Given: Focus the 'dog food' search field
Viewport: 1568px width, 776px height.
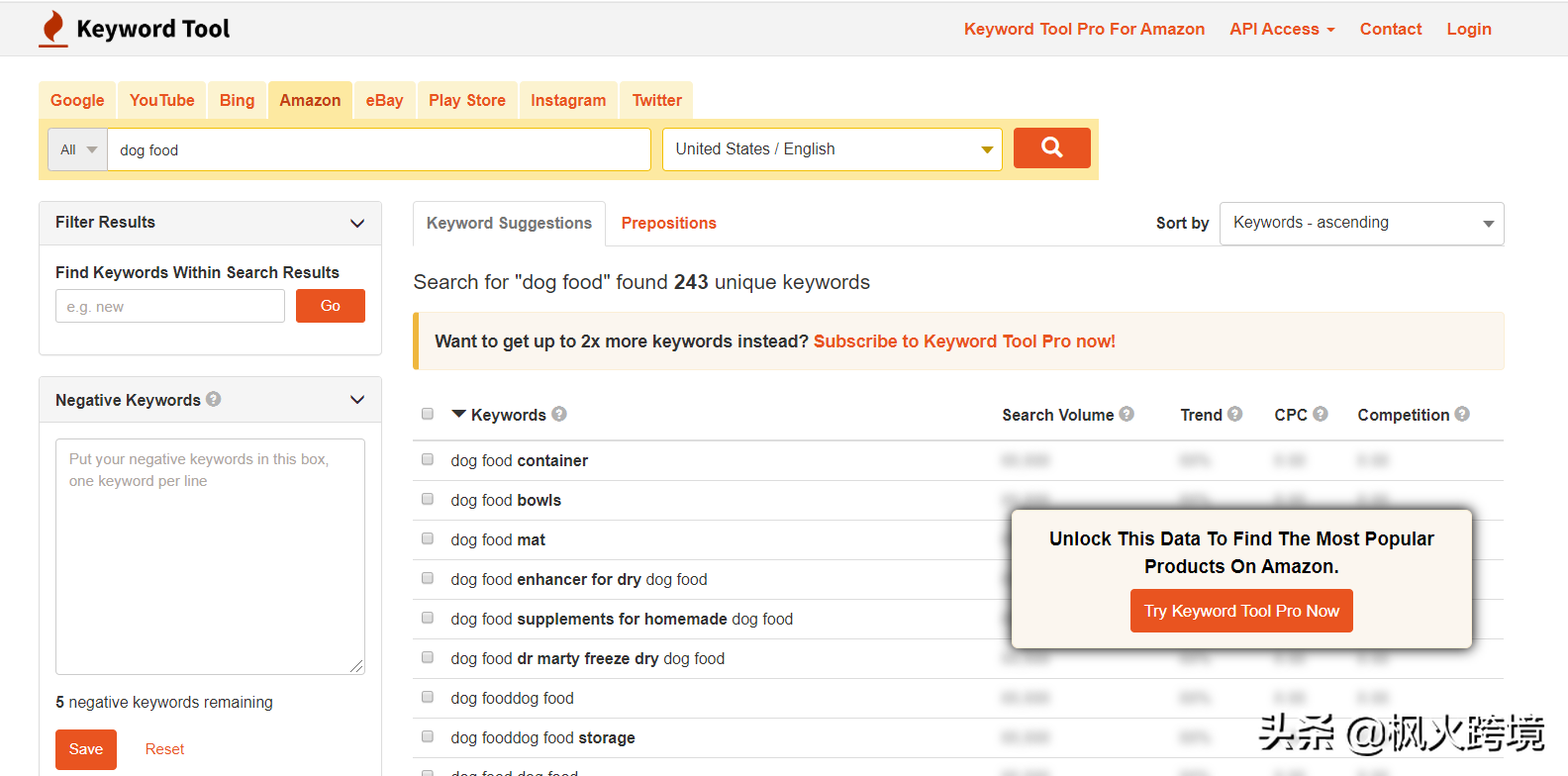Looking at the screenshot, I should coord(379,149).
